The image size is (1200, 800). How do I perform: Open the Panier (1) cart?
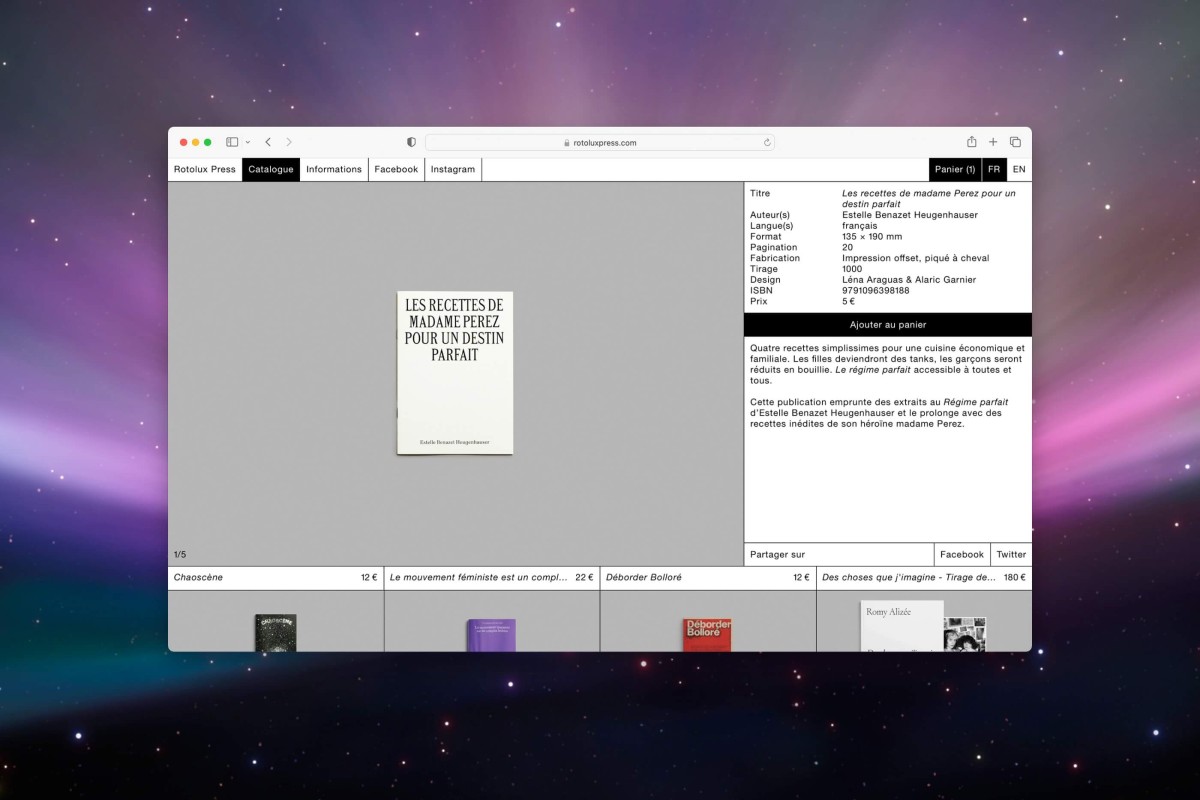click(955, 169)
